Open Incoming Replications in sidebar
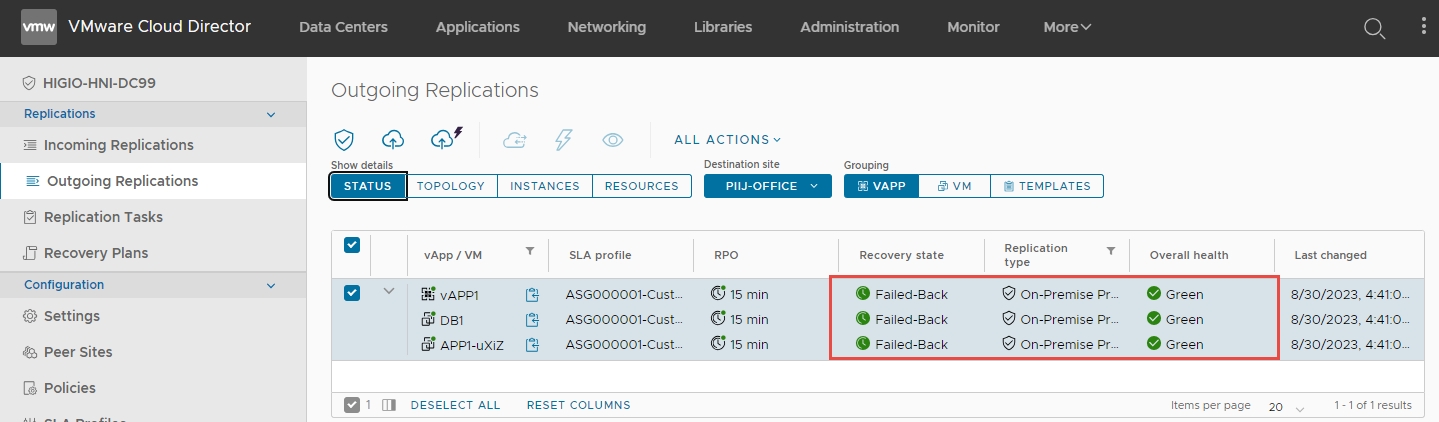This screenshot has height=422, width=1439. pyautogui.click(x=118, y=145)
